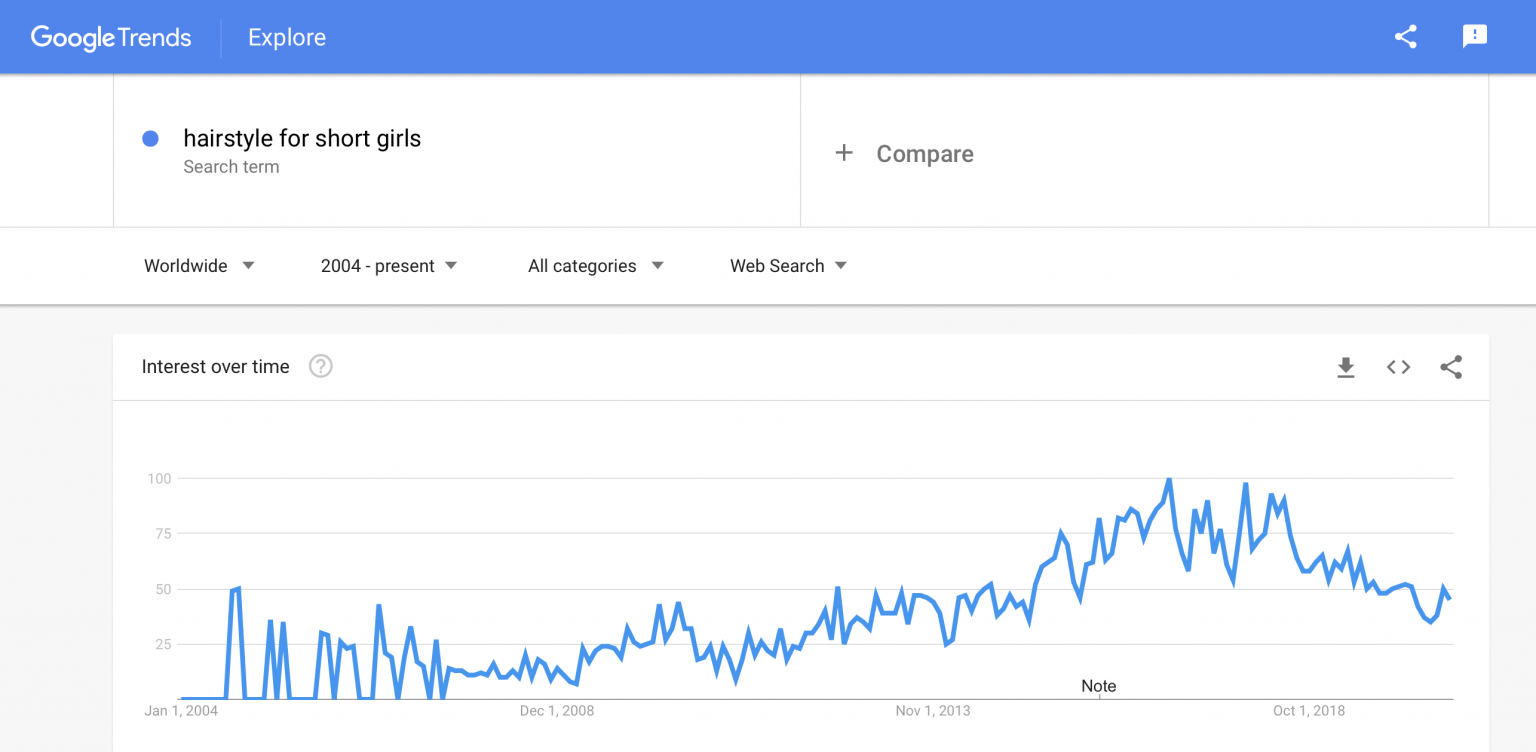Click the Nov 1, 2013 axis label
1536x752 pixels.
(x=932, y=711)
